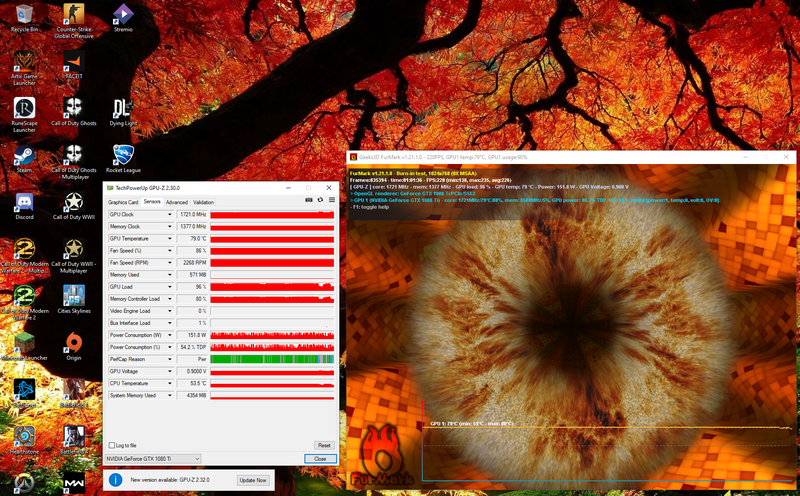
Task: Open Artix Game Launcher shortcut
Action: pos(24,68)
